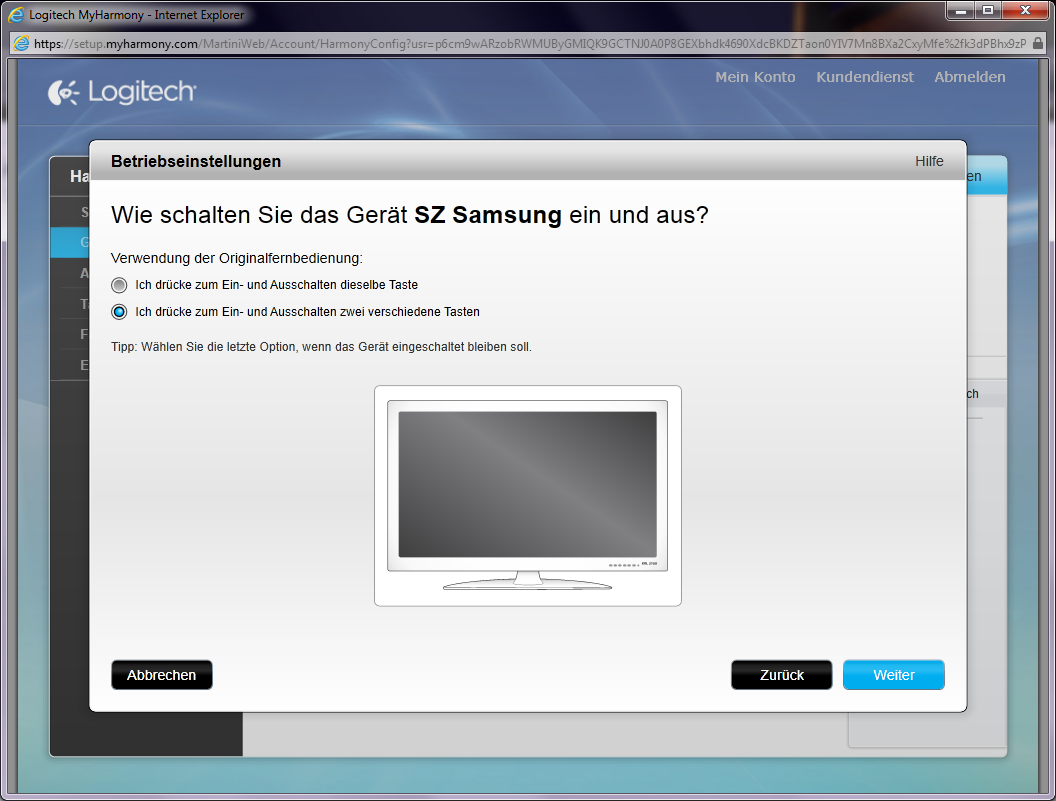
Task: Select the "zwei verschiedene Tasten" radio option
Action: pyautogui.click(x=120, y=312)
